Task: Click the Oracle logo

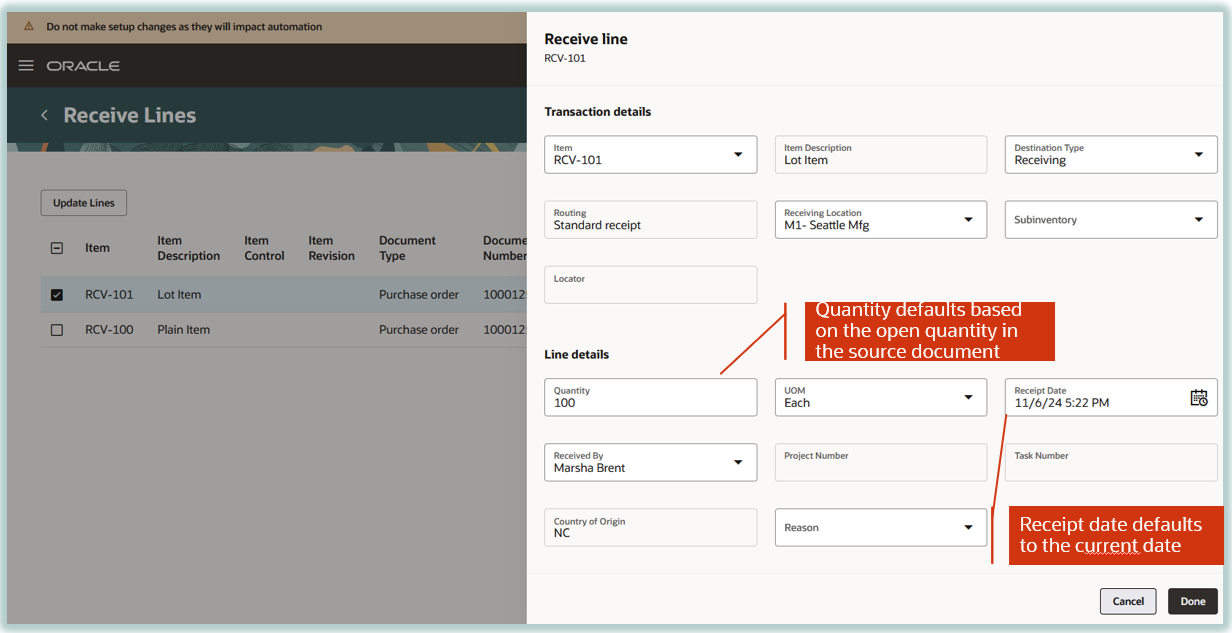Action: click(x=83, y=66)
